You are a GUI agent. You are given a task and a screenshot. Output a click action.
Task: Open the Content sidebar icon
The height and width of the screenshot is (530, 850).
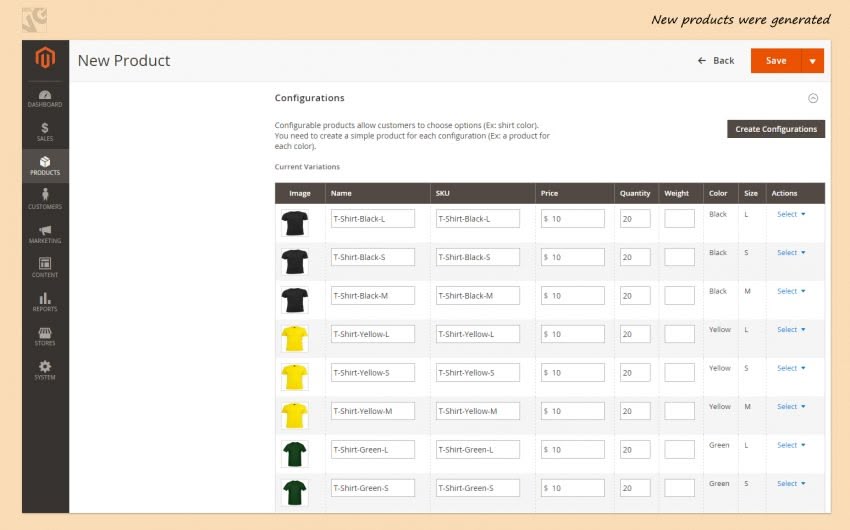click(45, 268)
